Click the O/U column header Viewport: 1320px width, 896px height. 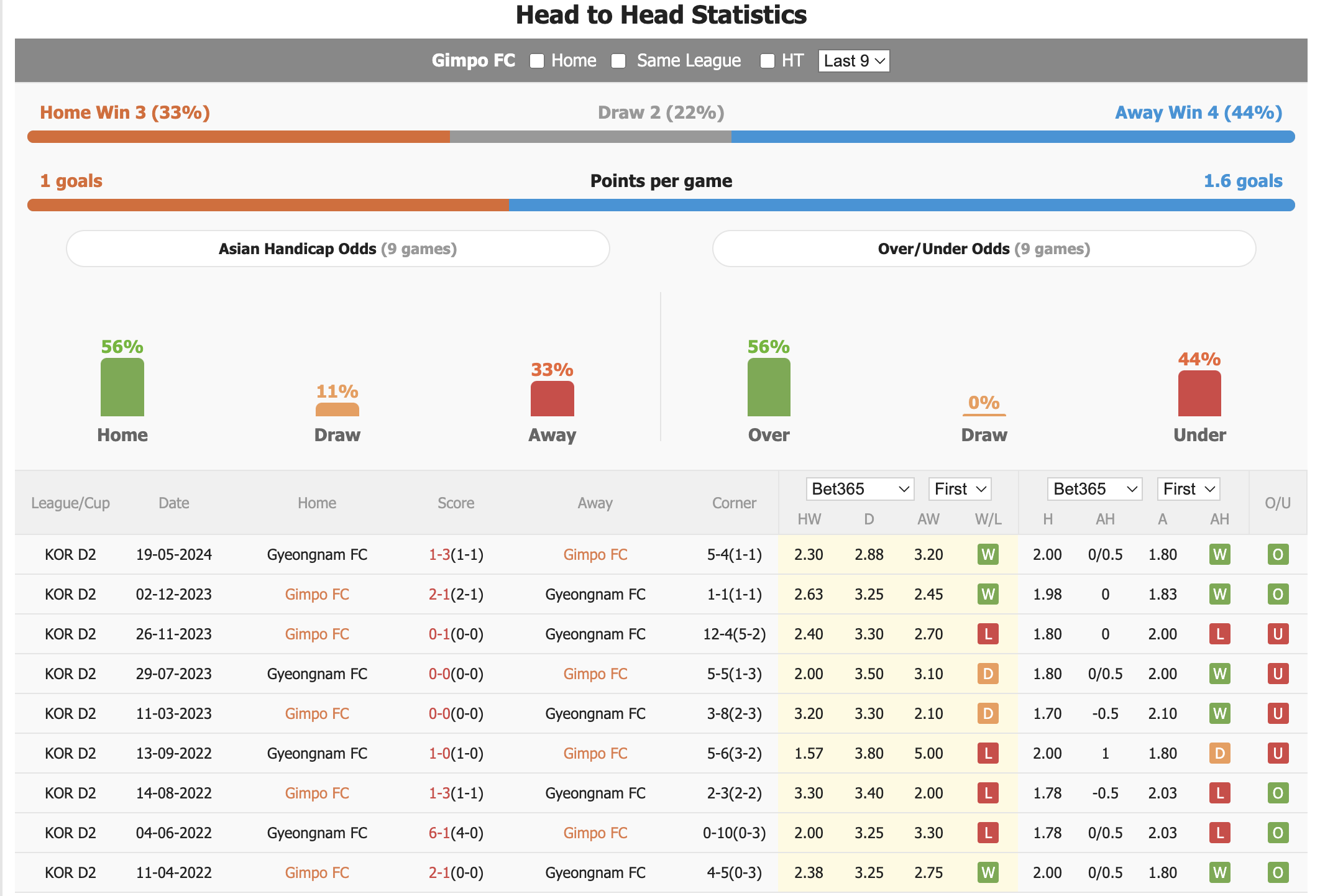click(1278, 503)
